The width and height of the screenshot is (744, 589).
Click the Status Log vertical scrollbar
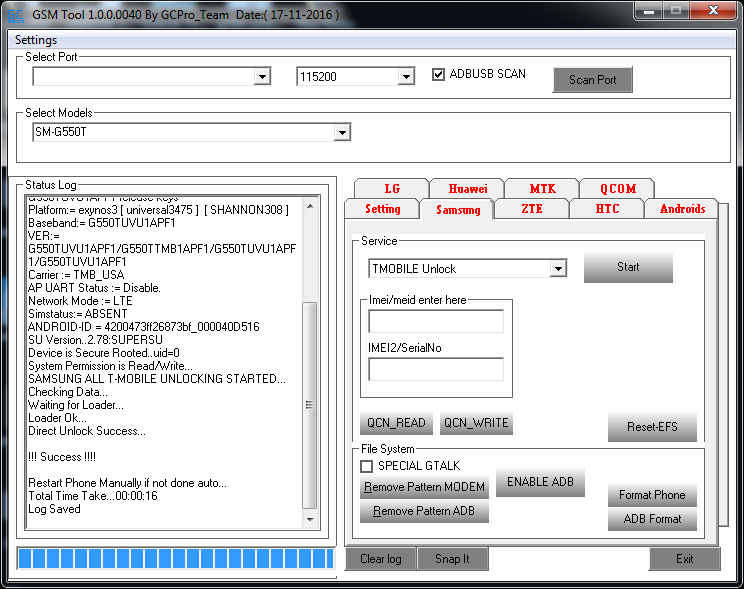tap(310, 362)
